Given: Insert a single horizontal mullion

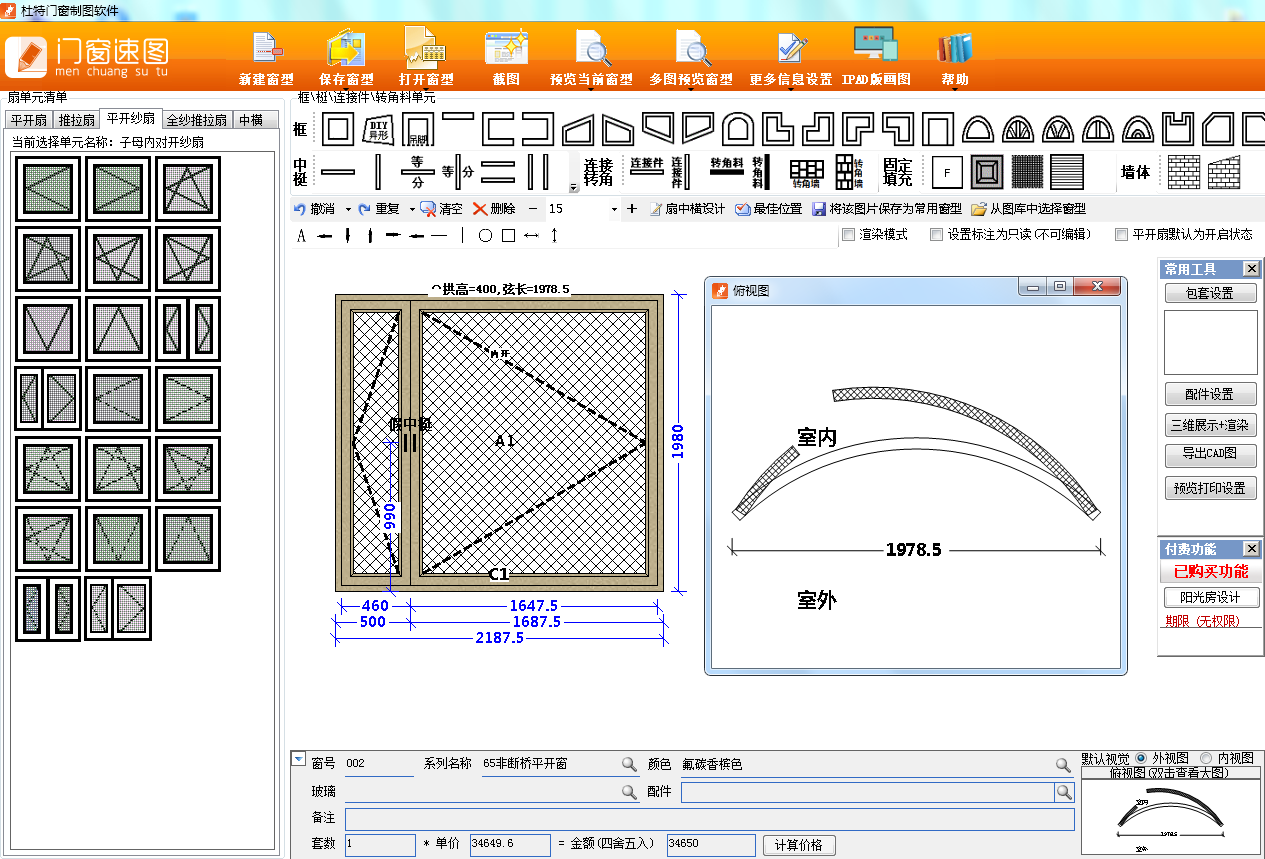Looking at the screenshot, I should click(x=338, y=172).
